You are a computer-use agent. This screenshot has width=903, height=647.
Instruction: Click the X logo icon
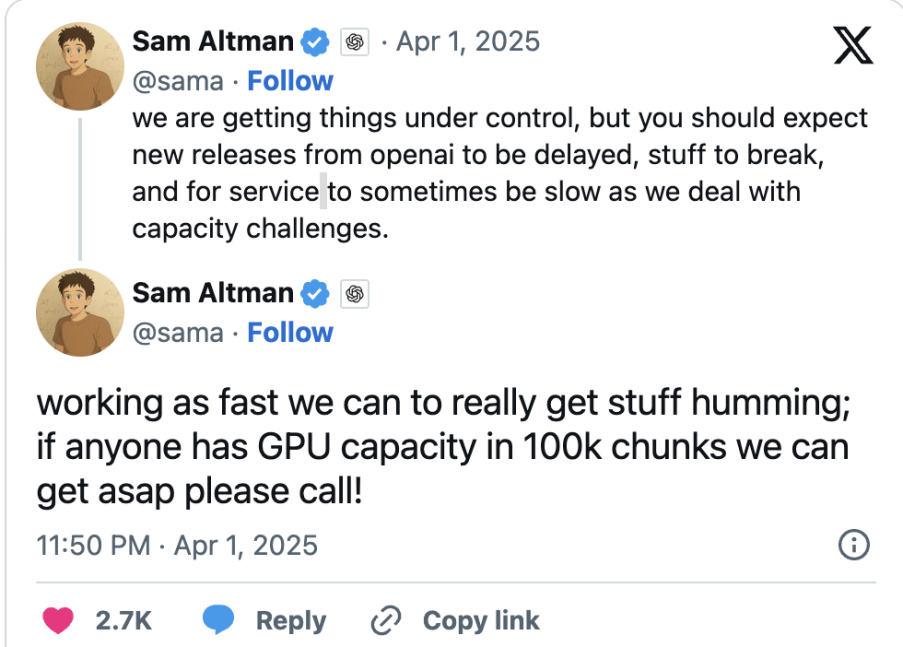pyautogui.click(x=852, y=46)
